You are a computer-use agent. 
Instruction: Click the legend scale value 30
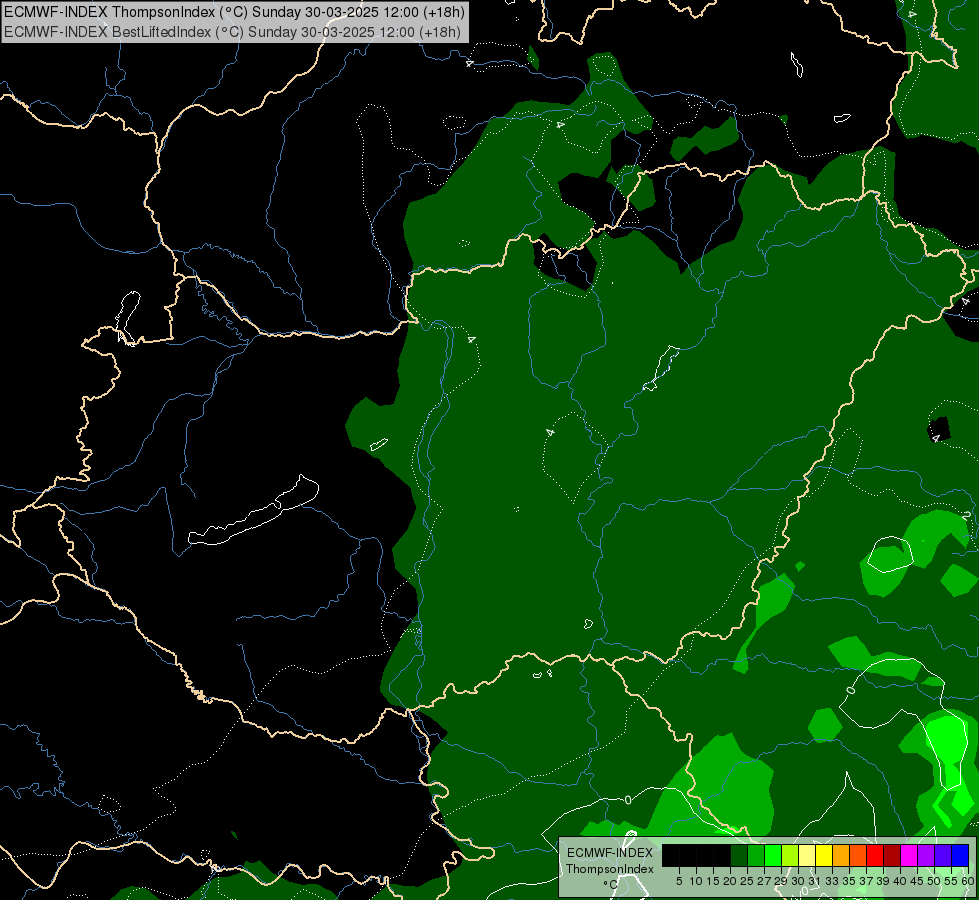coord(799,881)
